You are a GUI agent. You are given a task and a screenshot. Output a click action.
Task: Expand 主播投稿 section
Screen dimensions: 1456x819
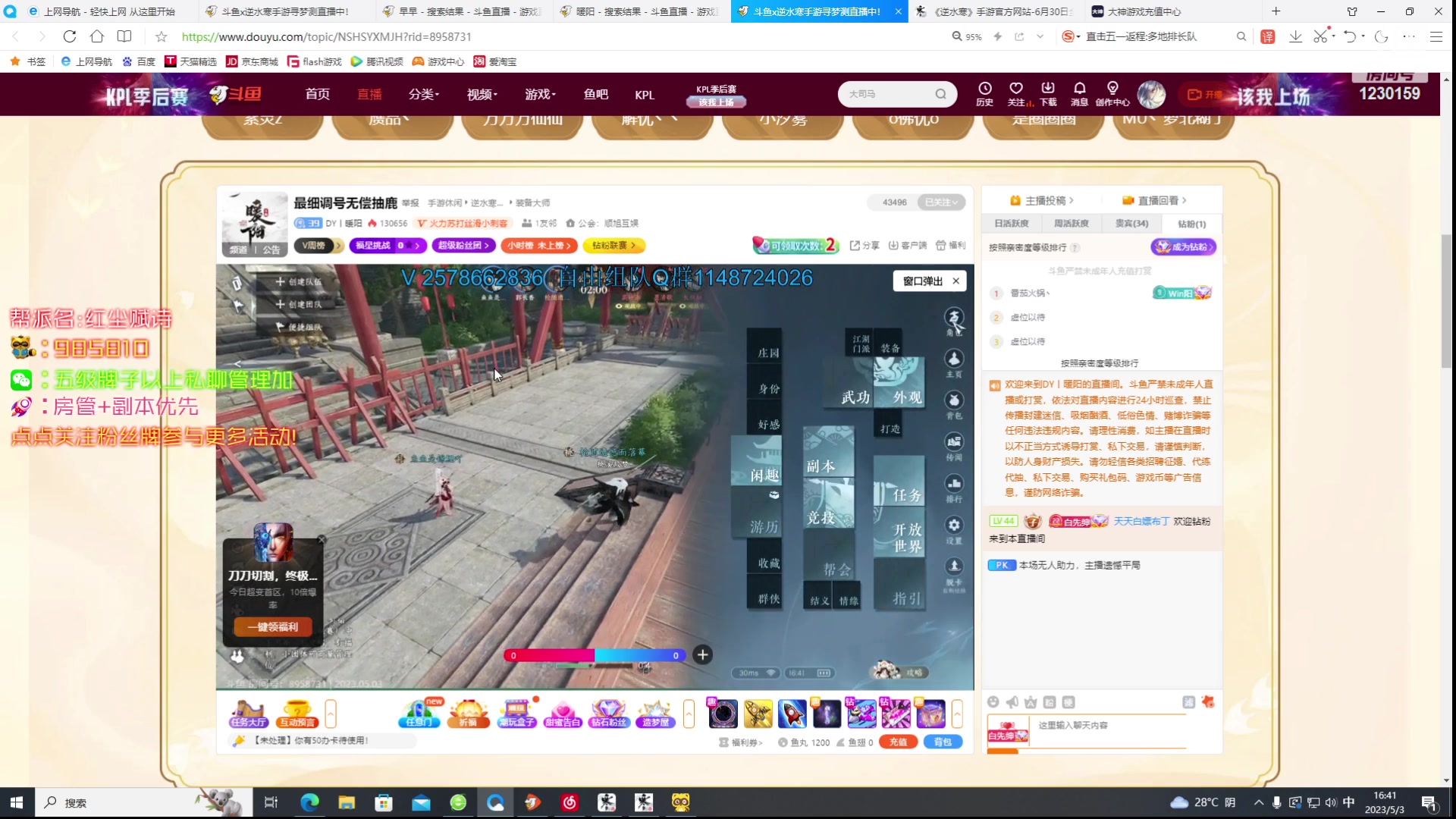[1042, 200]
